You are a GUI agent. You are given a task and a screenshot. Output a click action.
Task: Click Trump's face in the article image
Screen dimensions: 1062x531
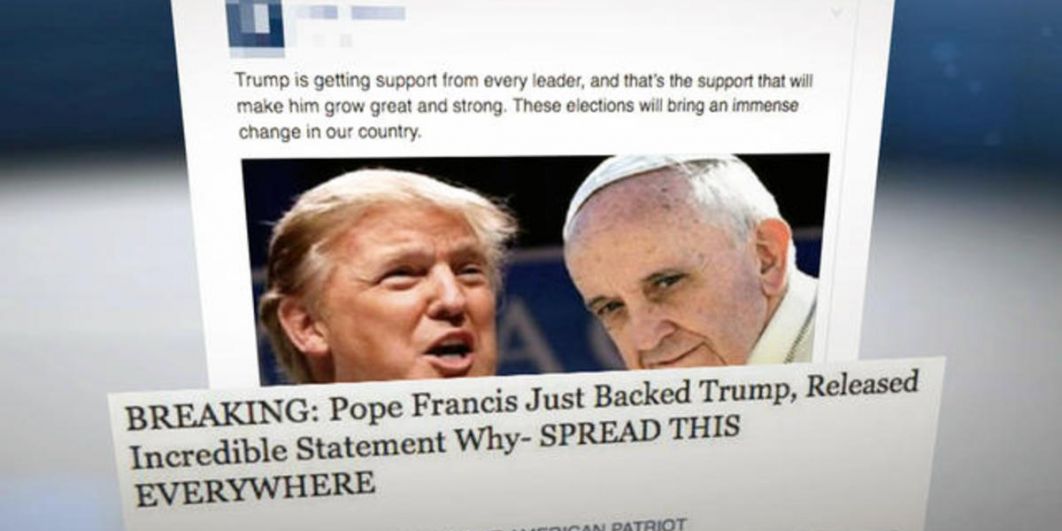406,298
